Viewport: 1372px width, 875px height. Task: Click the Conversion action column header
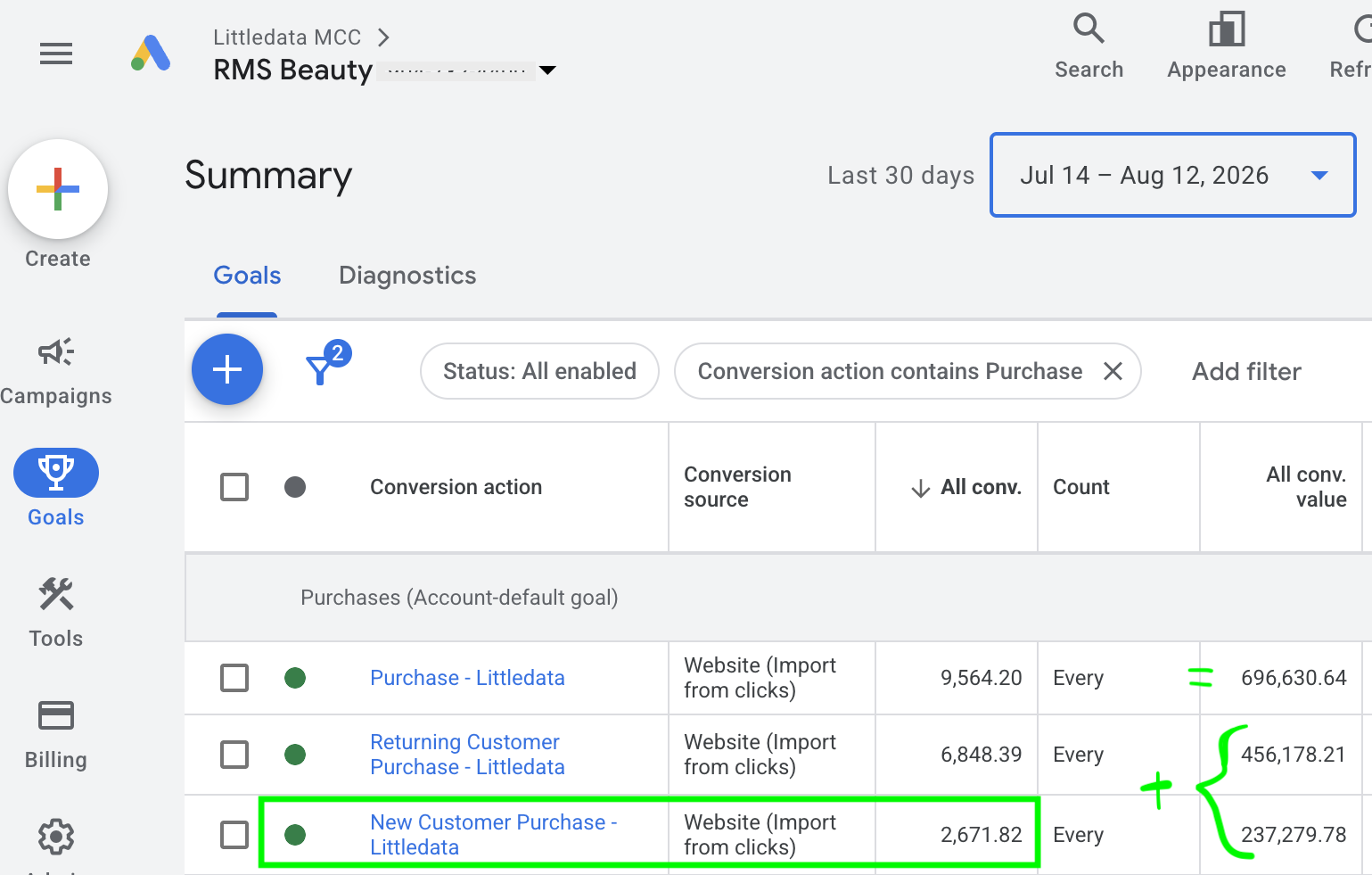(x=456, y=487)
